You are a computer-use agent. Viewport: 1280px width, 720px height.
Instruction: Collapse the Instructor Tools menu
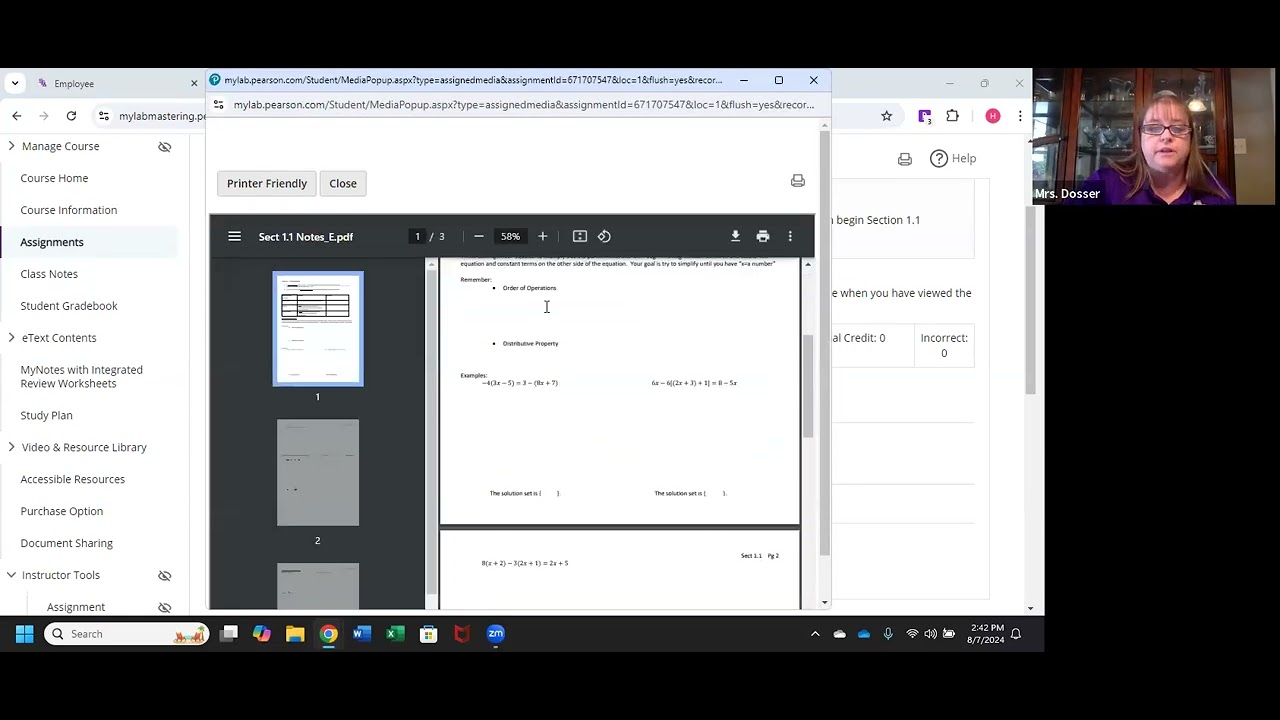coord(11,575)
